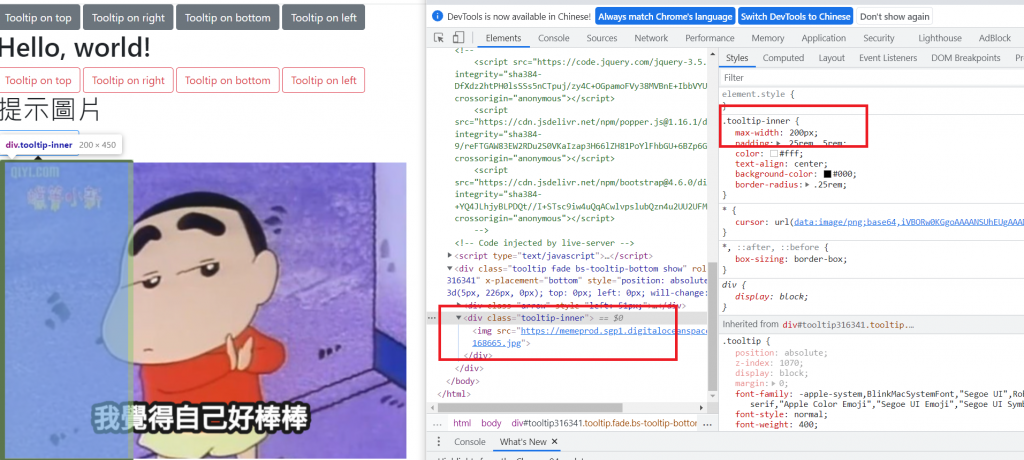Click gray Tooltip on top button
This screenshot has height=460, width=1024.
38,18
